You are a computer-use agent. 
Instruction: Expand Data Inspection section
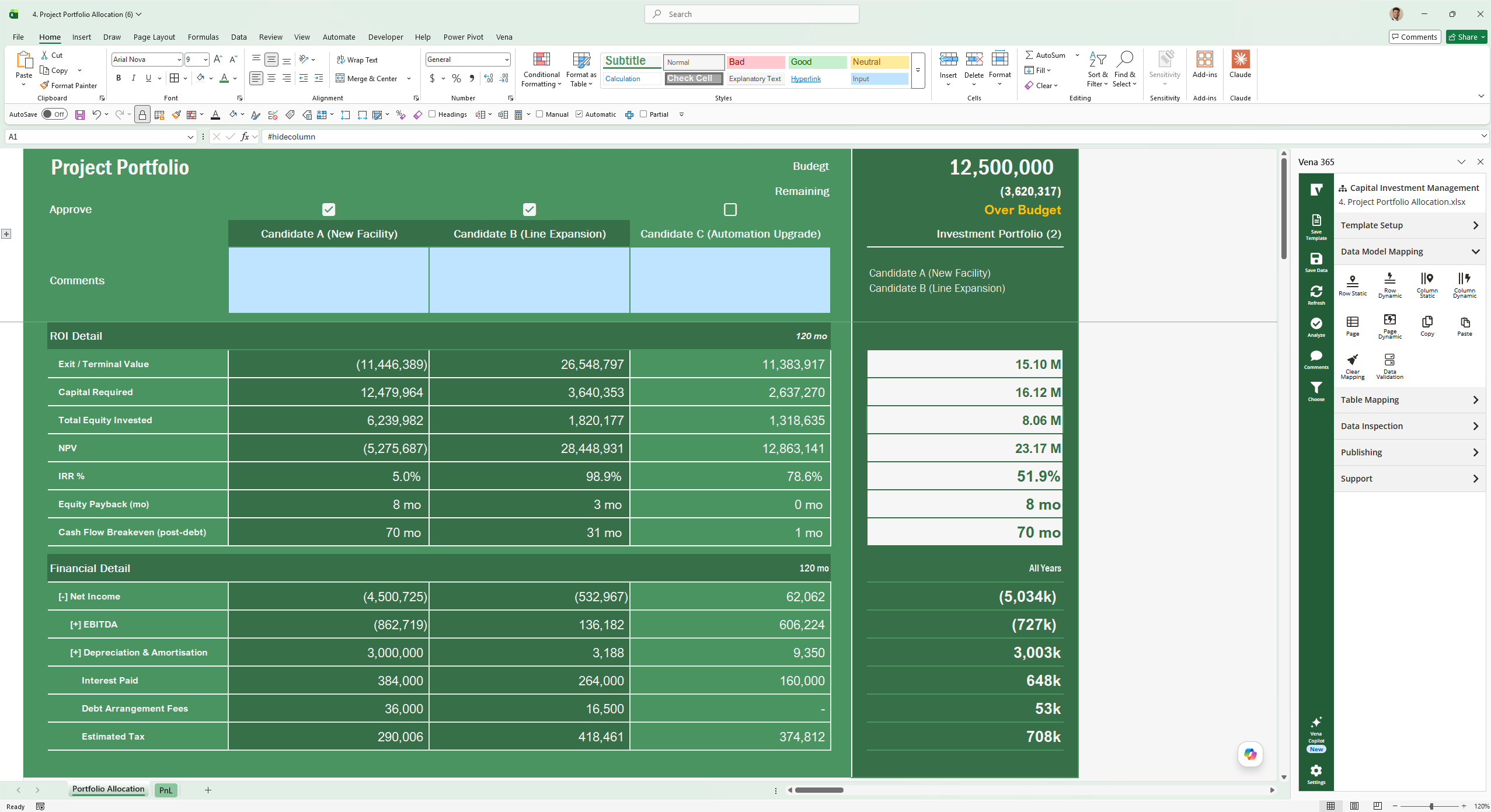[x=1409, y=426]
